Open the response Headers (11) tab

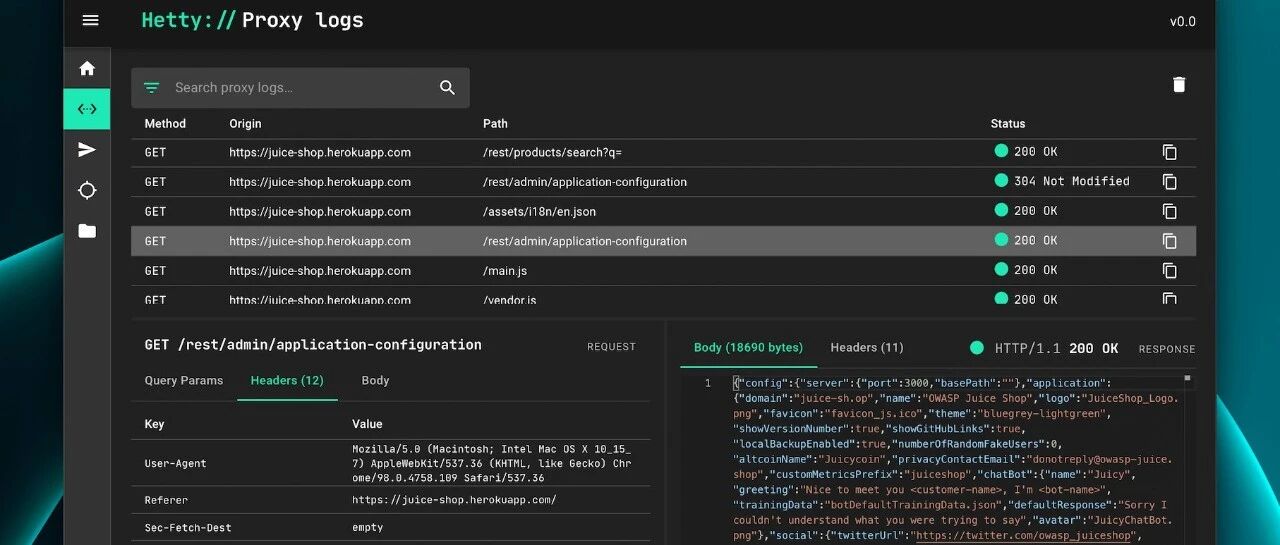click(x=867, y=348)
